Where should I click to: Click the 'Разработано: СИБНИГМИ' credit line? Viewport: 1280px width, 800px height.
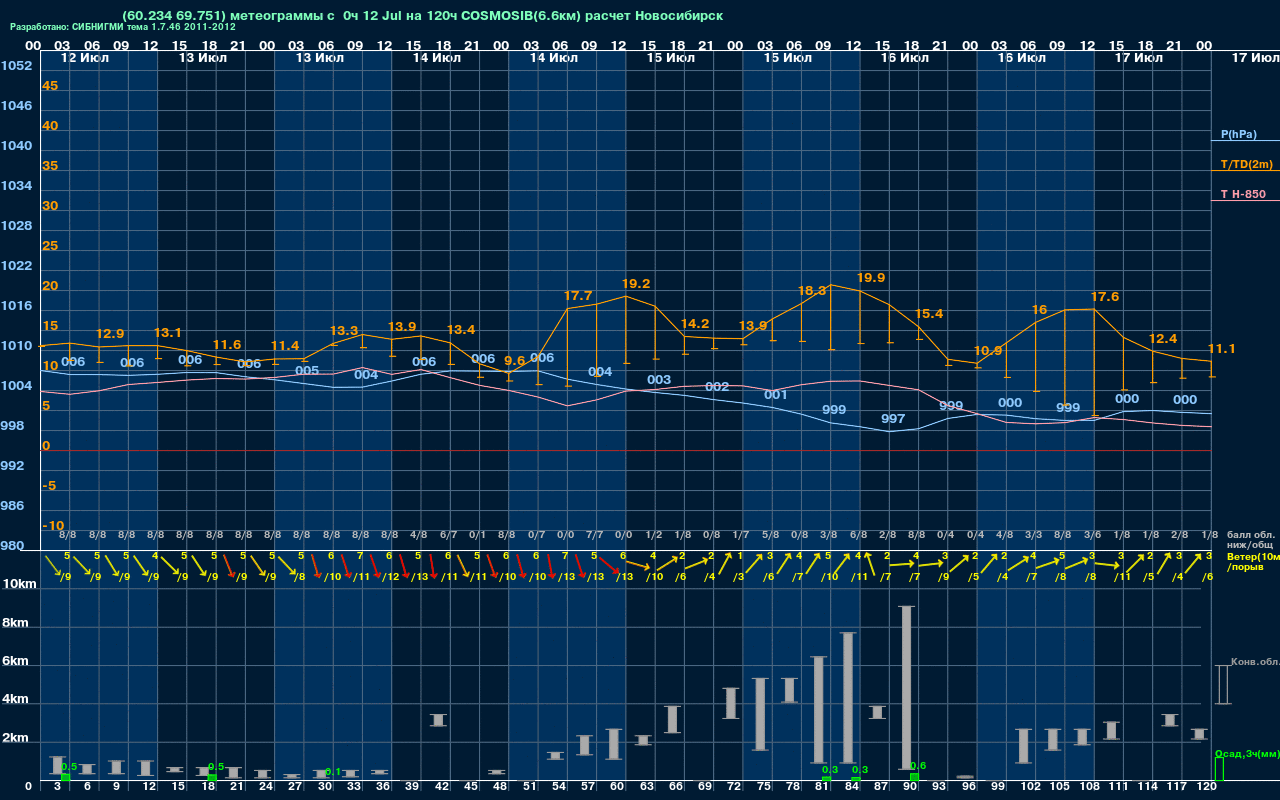point(123,28)
